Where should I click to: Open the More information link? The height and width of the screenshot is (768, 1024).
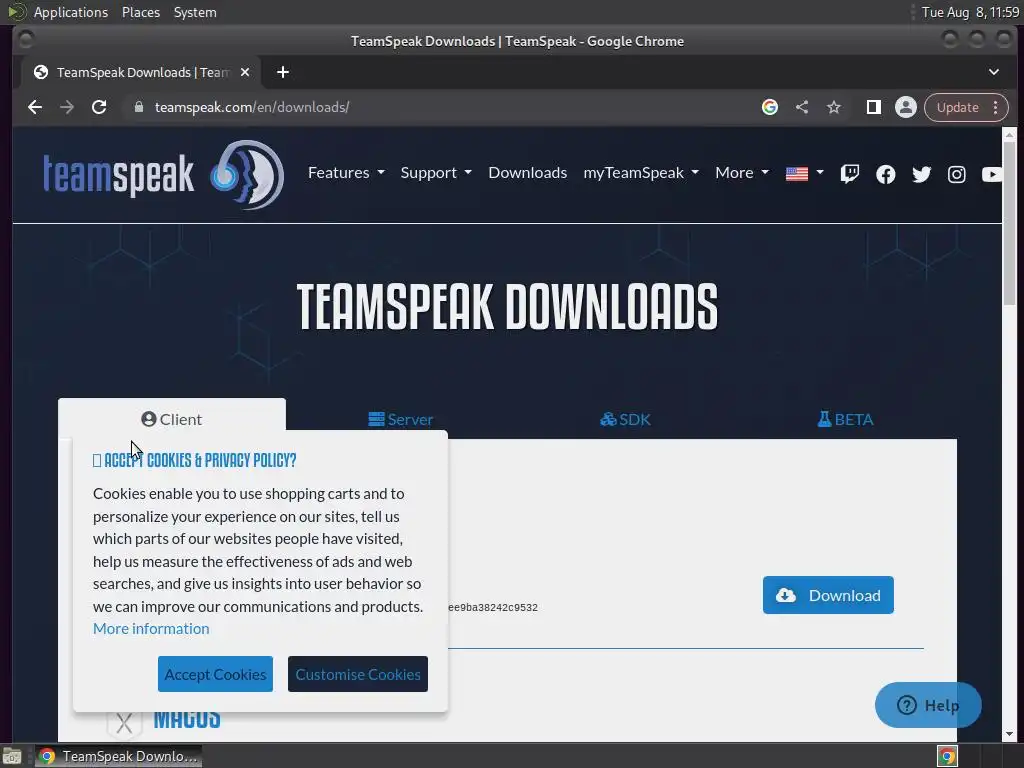click(151, 629)
